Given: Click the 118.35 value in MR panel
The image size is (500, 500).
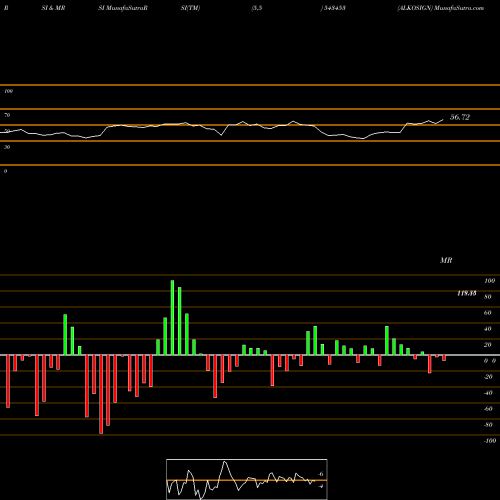Looking at the screenshot, I should point(467,293).
